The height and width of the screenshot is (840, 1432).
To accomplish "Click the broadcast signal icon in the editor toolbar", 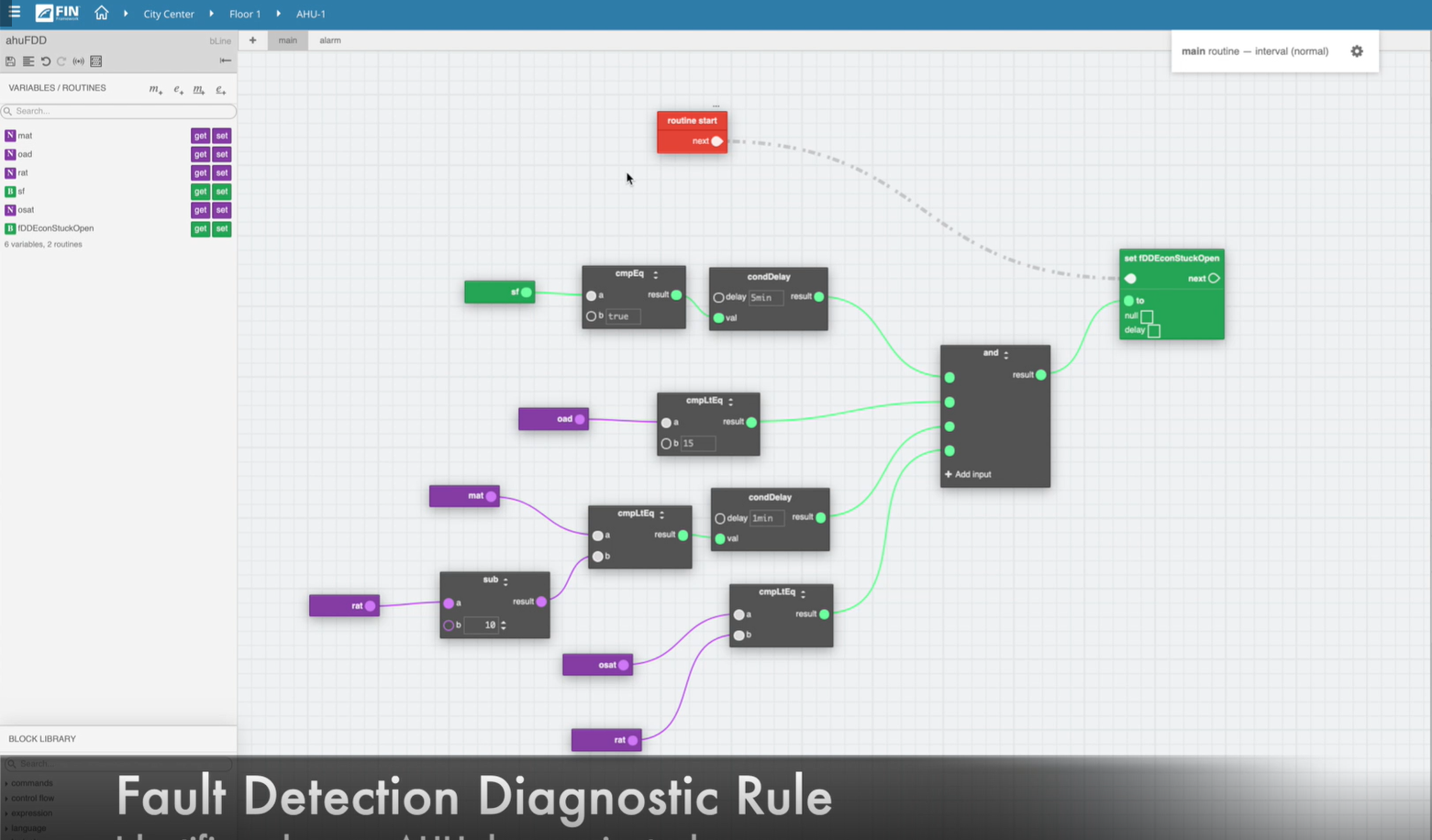I will pyautogui.click(x=79, y=61).
